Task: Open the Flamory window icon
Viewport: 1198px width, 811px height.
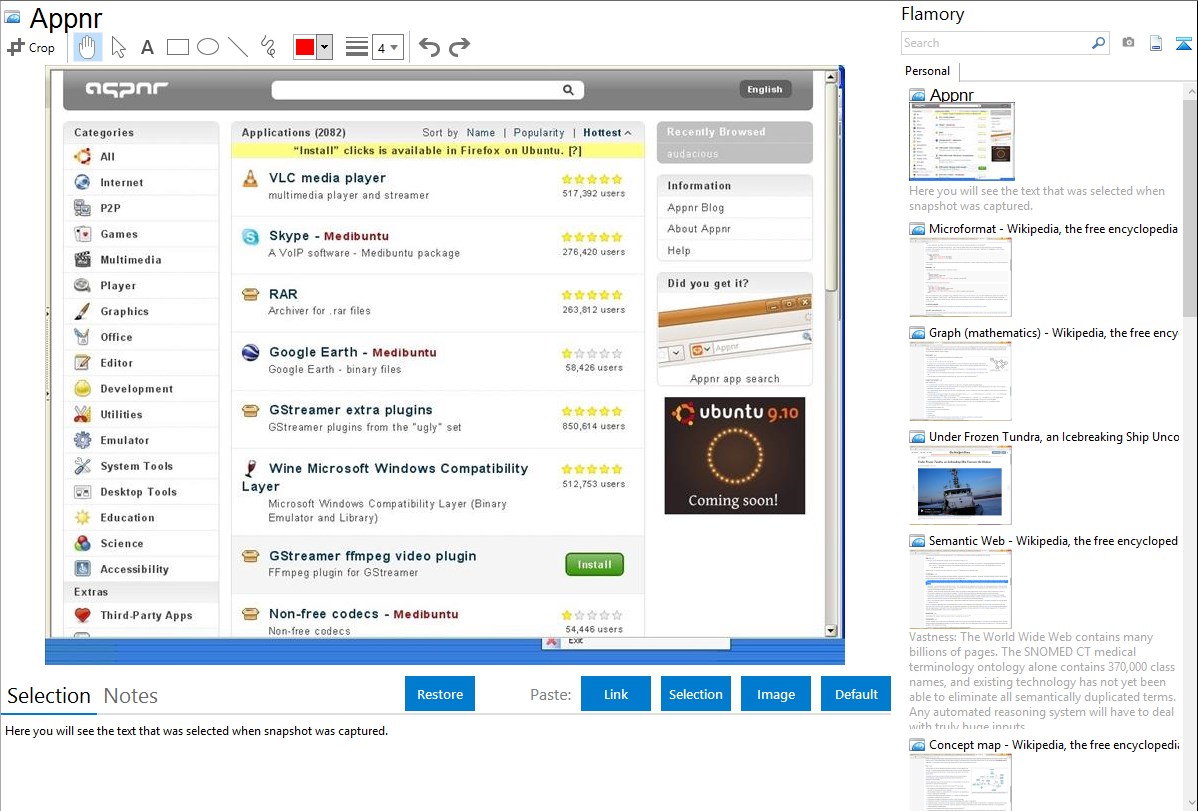Action: click(12, 16)
